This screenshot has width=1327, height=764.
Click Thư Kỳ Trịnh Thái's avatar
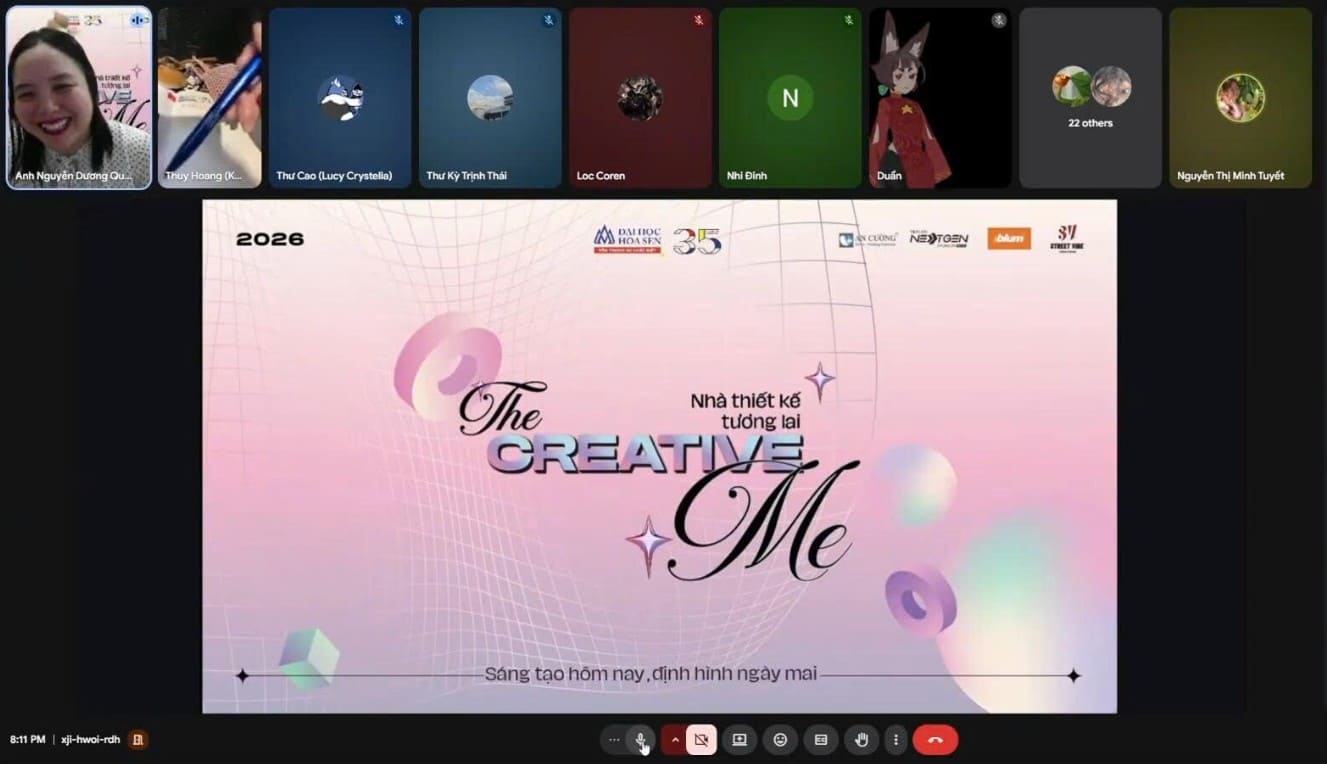(x=490, y=98)
